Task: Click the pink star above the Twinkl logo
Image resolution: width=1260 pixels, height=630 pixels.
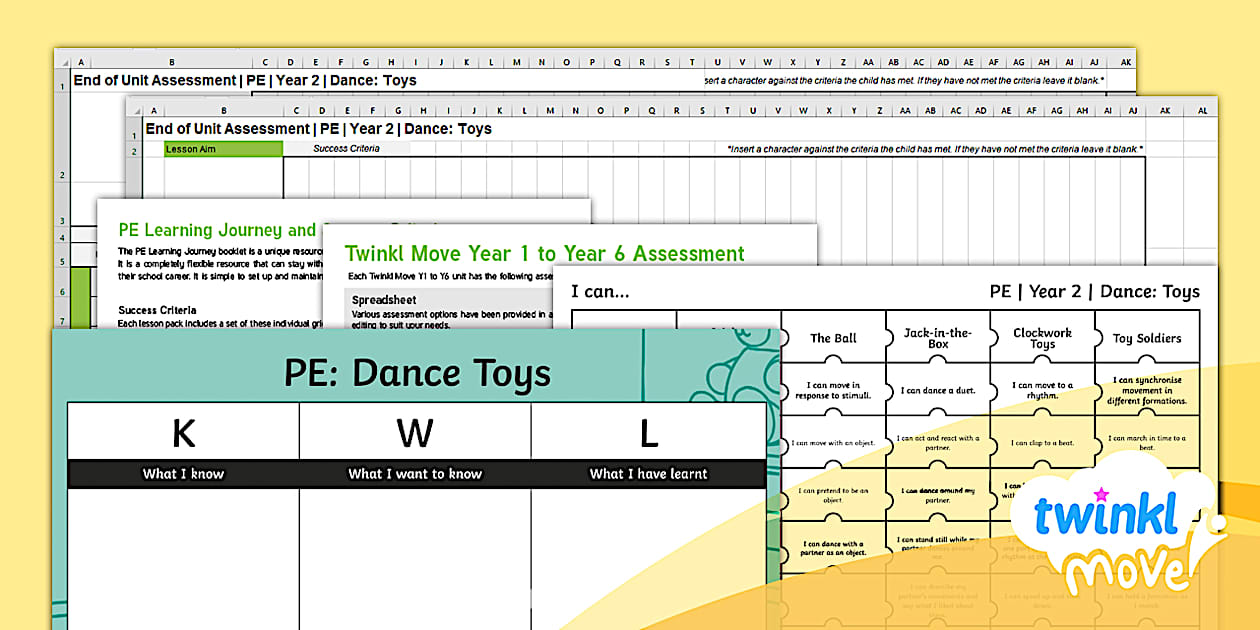Action: coord(1102,494)
